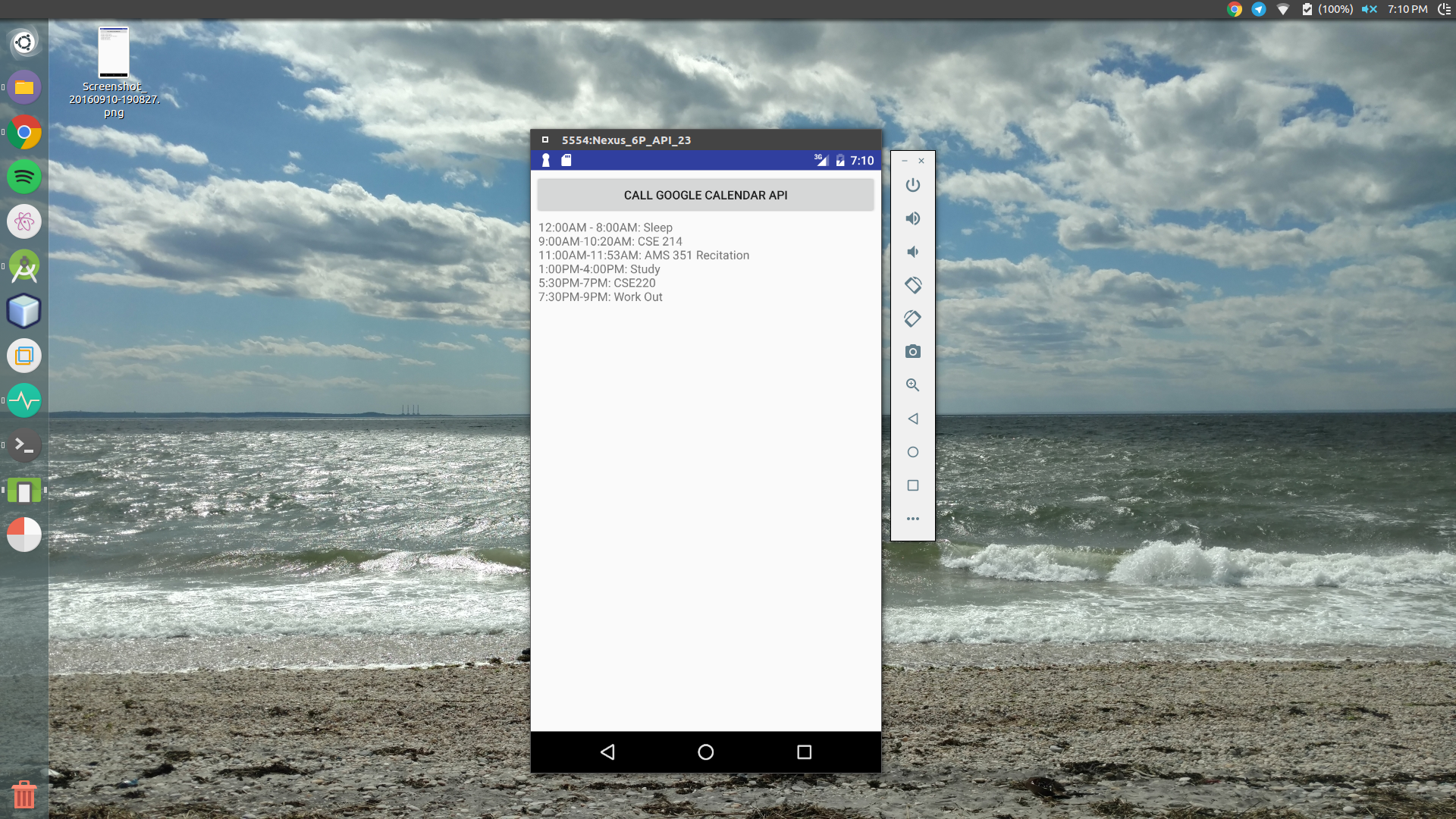This screenshot has width=1456, height=819.
Task: Open the Wi-Fi network menu in top panel
Action: point(1283,9)
